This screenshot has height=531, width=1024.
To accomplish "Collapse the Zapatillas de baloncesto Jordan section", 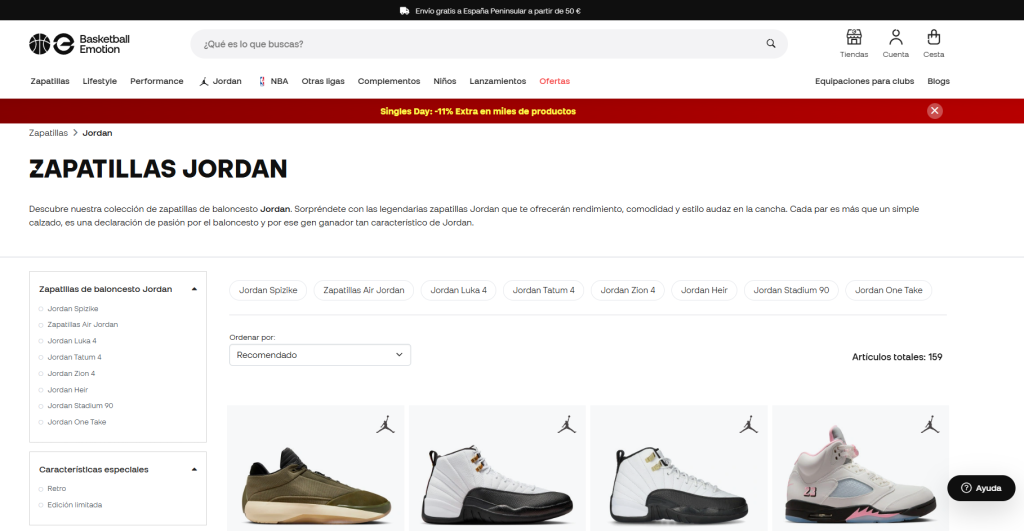I will (194, 289).
